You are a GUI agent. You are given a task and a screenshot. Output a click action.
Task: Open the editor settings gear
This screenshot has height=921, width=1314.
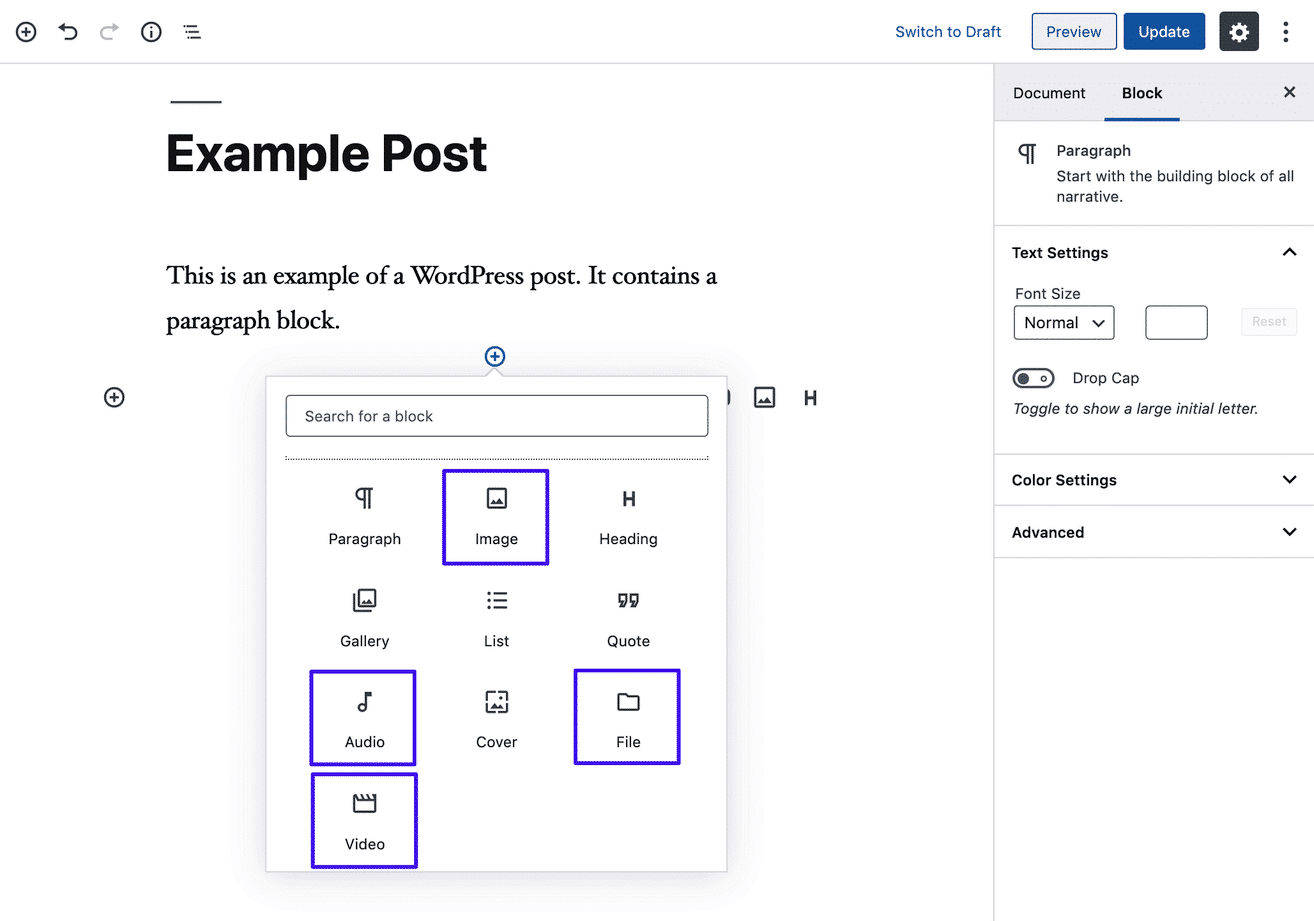[1238, 31]
